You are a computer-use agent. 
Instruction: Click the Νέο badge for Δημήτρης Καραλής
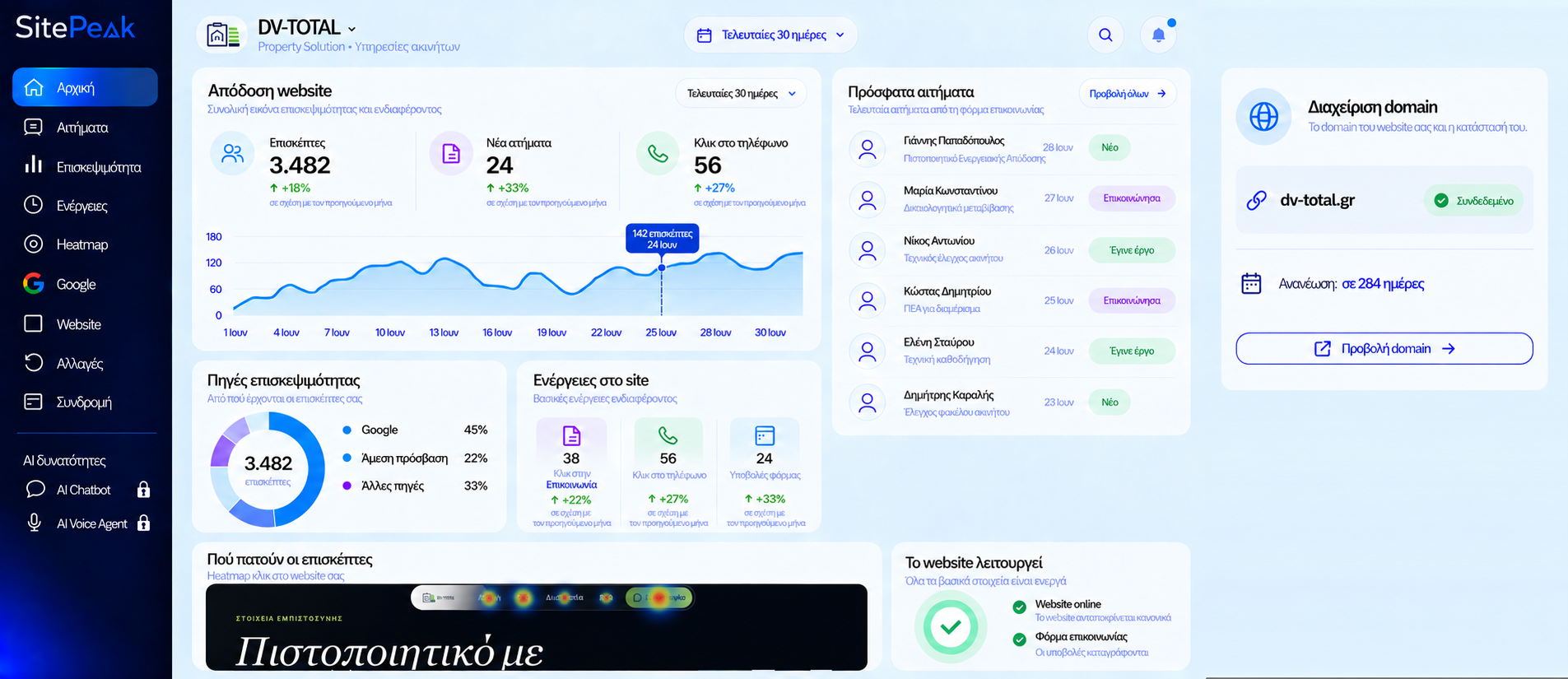pyautogui.click(x=1110, y=402)
